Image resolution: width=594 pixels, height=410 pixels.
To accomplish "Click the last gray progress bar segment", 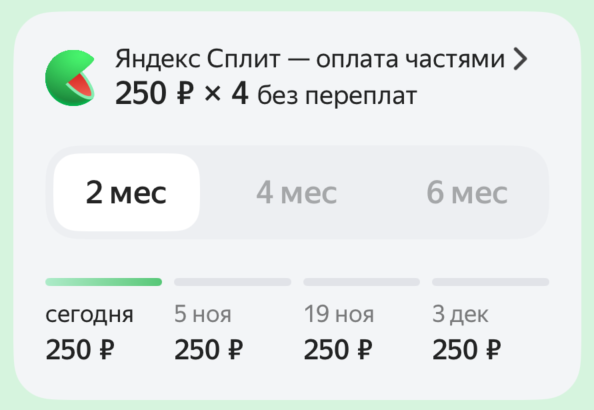I will 491,282.
